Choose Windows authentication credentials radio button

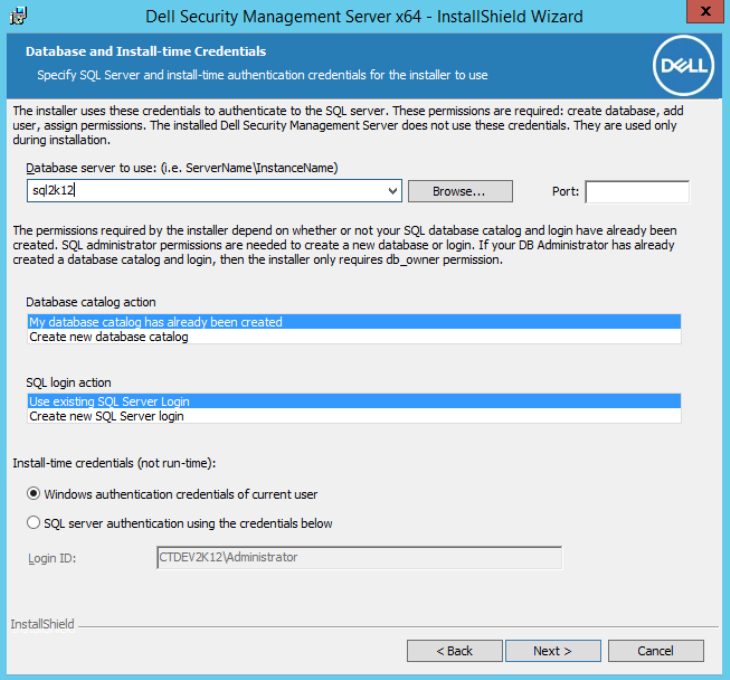pyautogui.click(x=33, y=493)
